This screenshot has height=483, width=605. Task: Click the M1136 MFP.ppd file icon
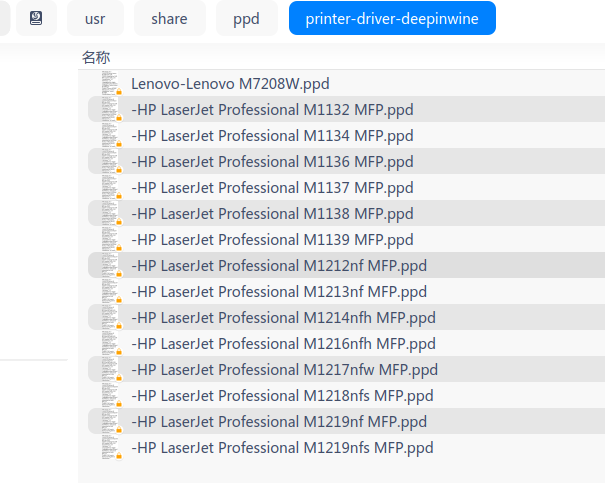[112, 161]
